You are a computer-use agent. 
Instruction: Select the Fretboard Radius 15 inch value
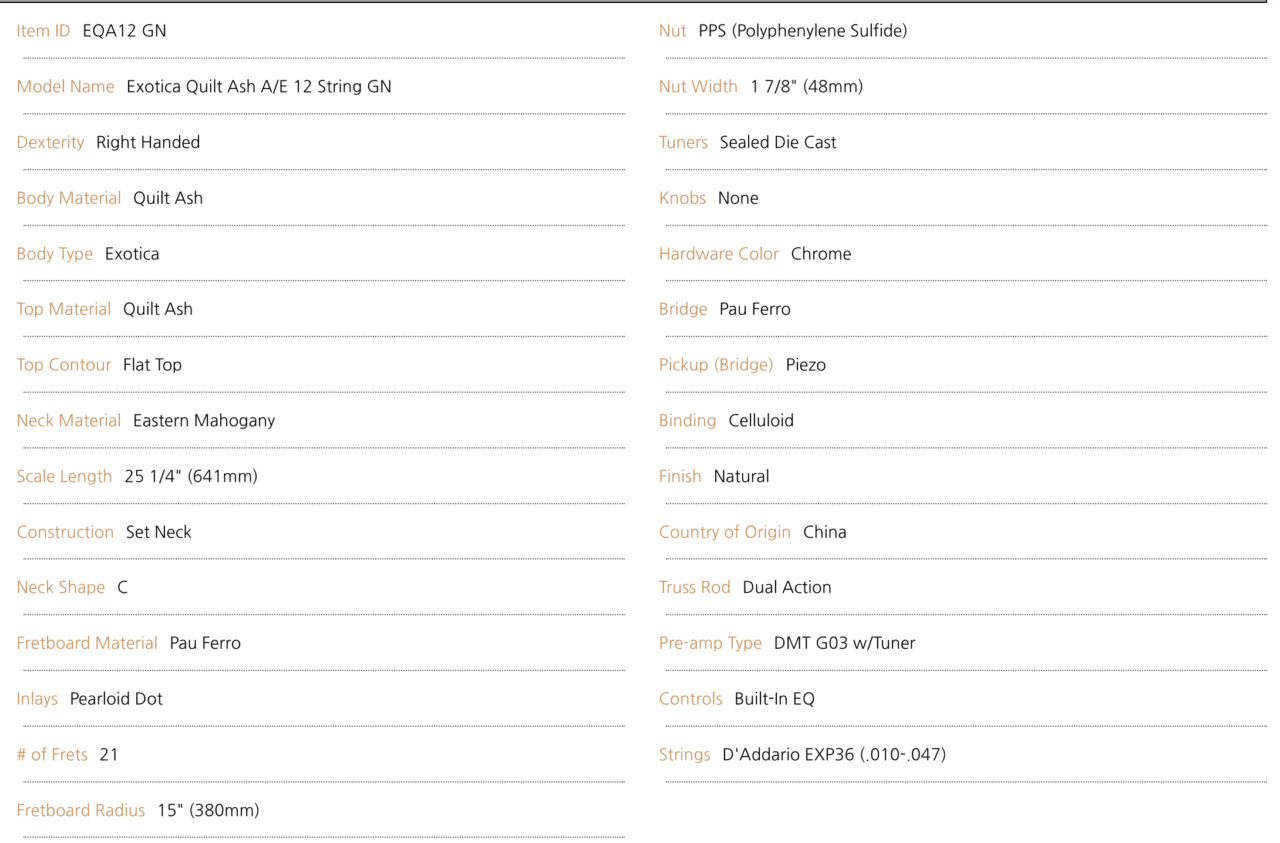click(x=208, y=810)
